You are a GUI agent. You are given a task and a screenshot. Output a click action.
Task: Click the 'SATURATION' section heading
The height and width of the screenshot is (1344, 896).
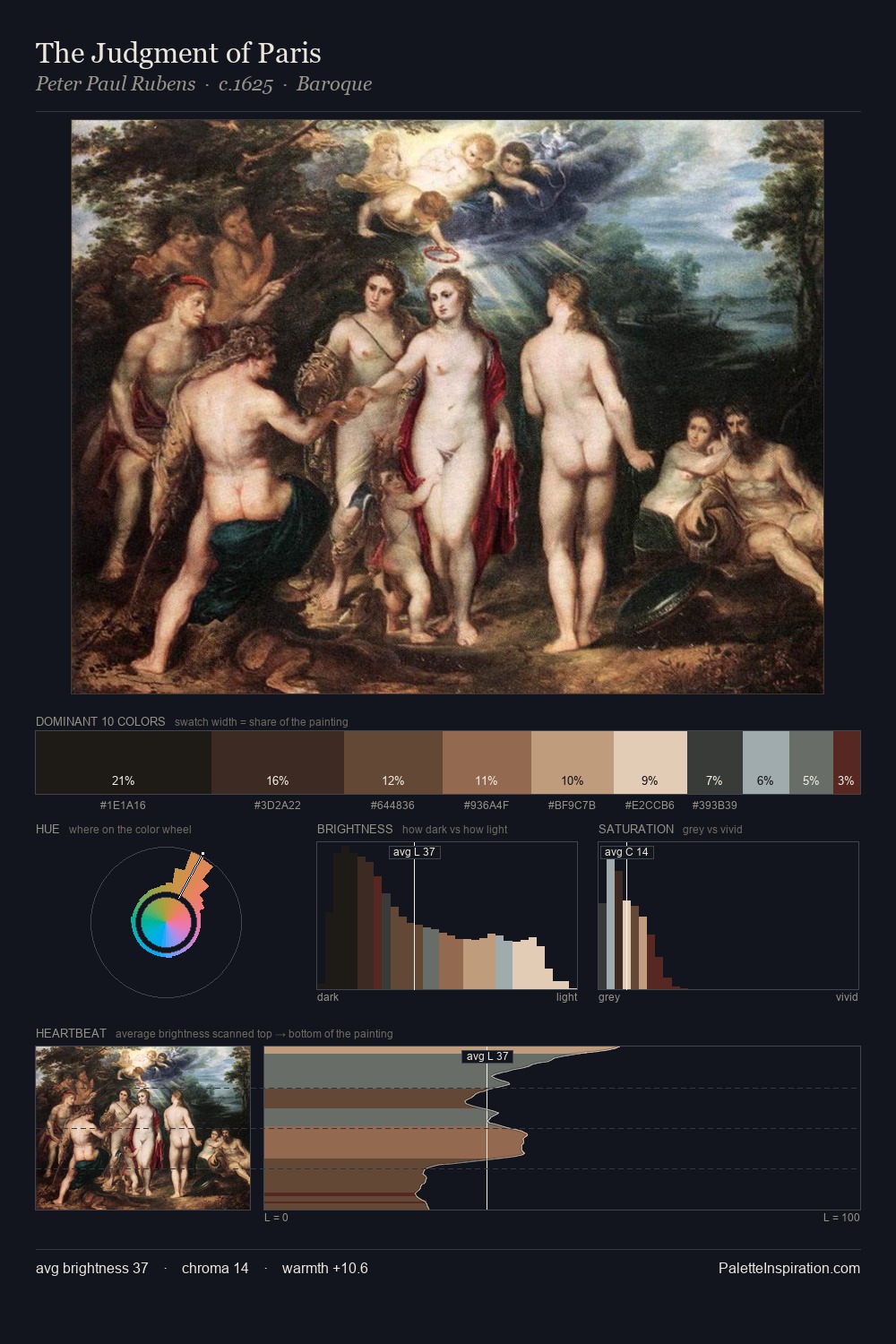click(636, 829)
